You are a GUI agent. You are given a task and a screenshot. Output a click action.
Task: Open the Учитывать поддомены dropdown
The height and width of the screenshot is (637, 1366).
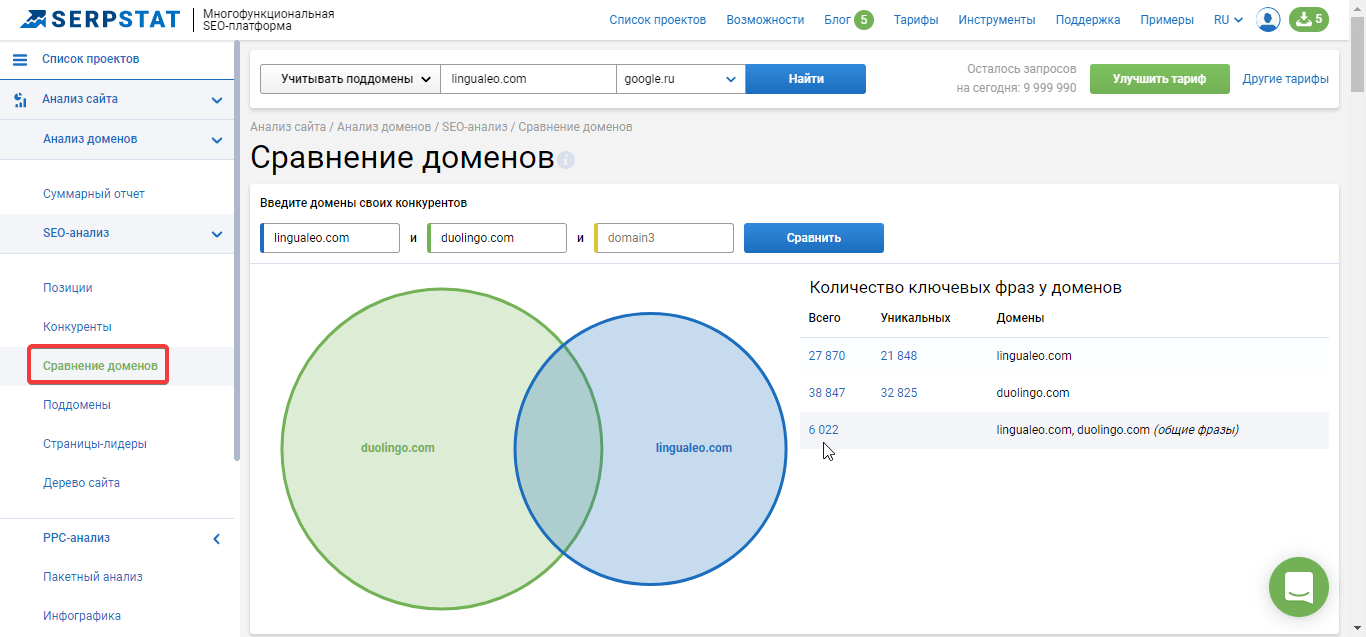350,79
